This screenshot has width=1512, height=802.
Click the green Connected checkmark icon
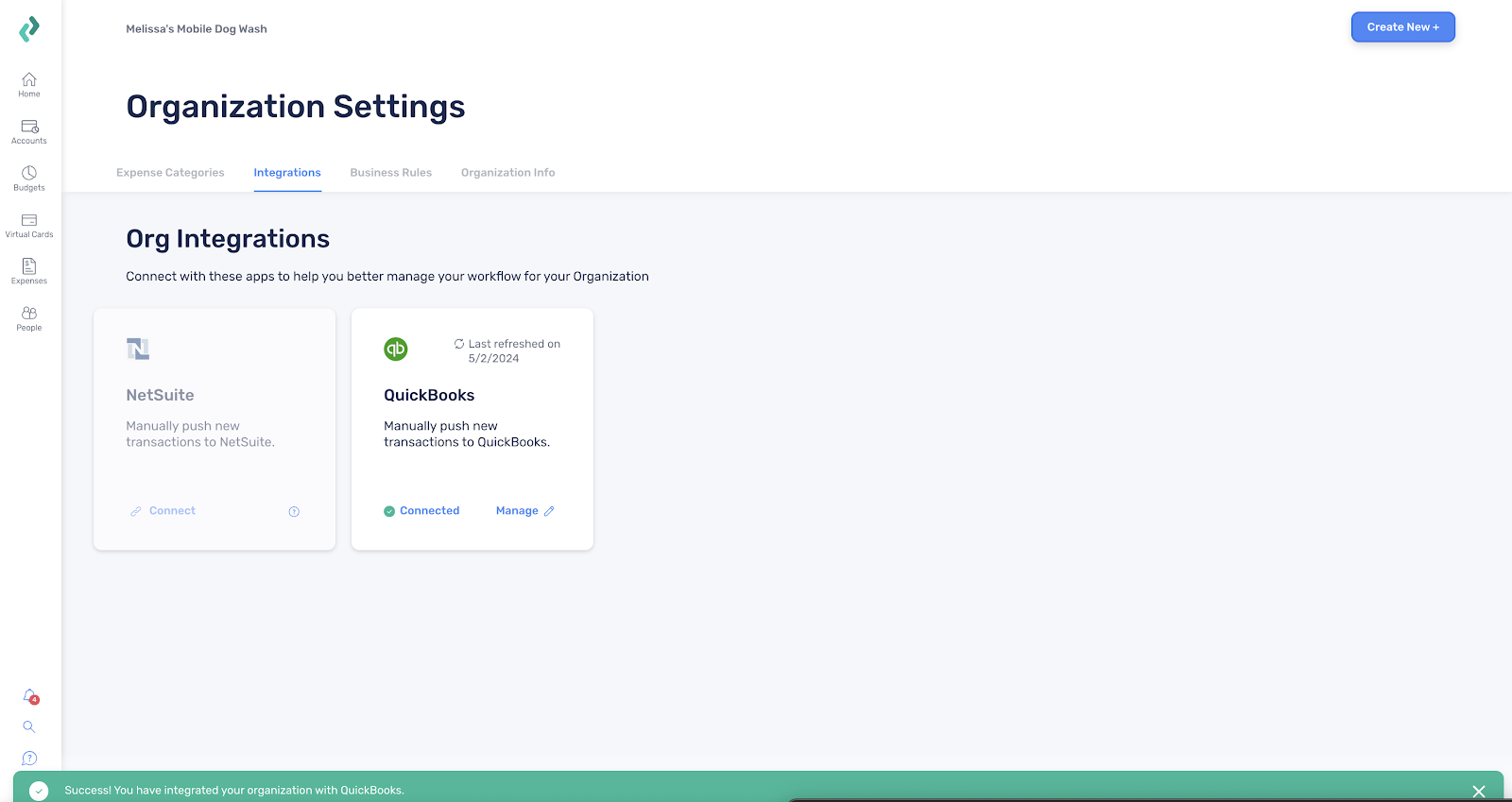[389, 511]
